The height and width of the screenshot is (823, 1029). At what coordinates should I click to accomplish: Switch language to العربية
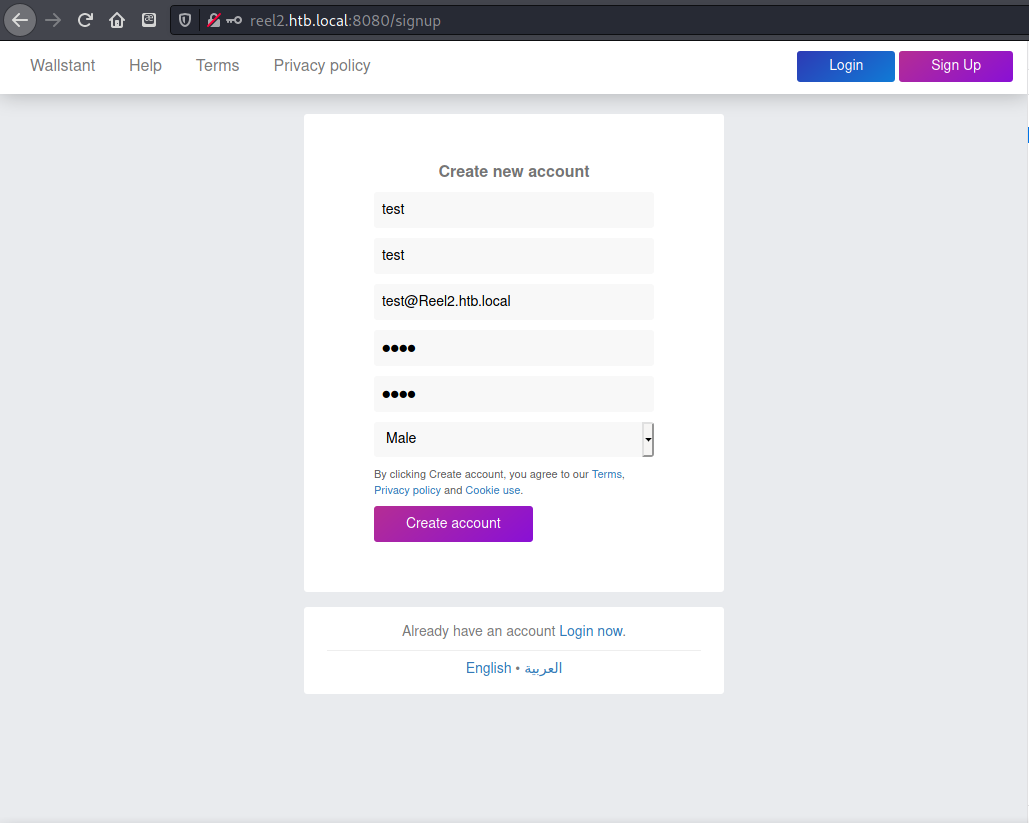point(543,668)
